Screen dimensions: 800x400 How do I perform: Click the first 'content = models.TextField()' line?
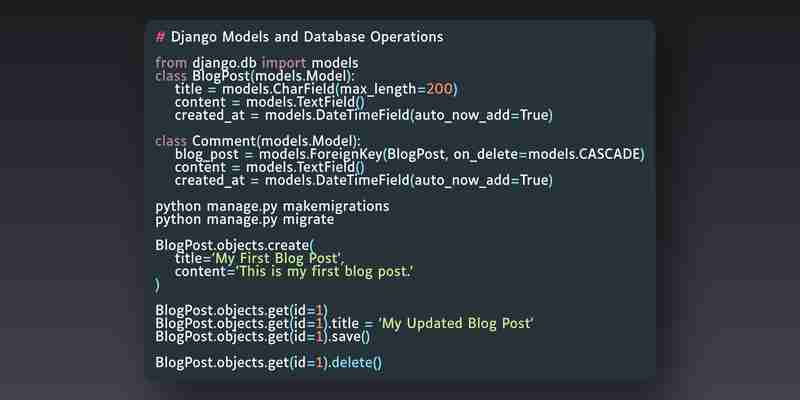(x=269, y=102)
